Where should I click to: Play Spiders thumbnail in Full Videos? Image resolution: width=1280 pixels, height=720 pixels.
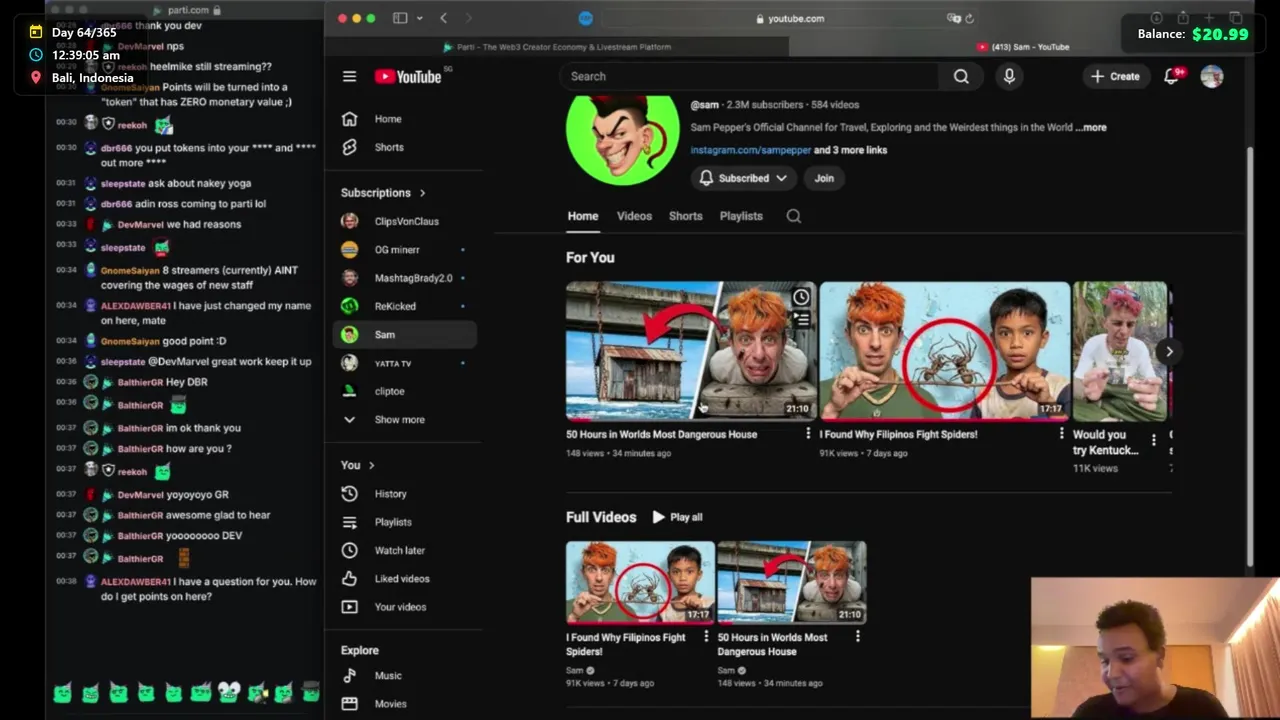640,583
